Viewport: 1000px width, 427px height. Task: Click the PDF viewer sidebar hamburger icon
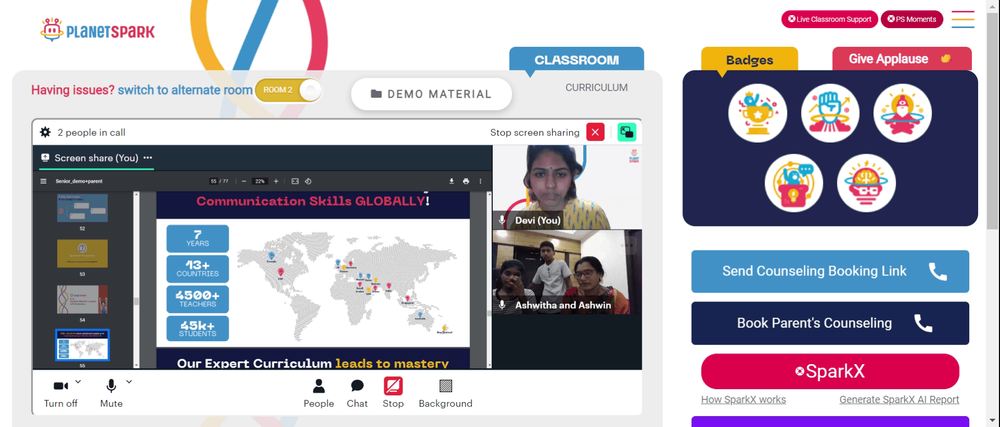(x=43, y=181)
